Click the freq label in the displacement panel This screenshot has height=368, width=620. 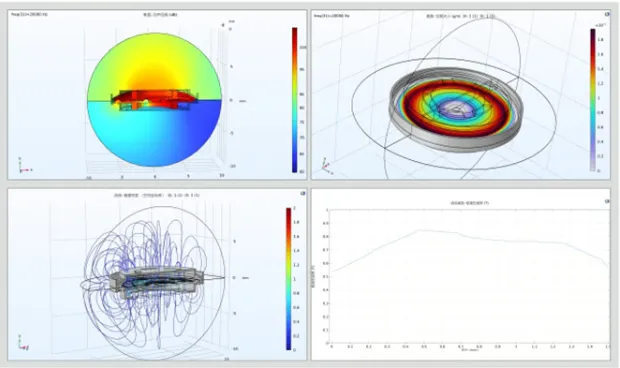(x=331, y=16)
